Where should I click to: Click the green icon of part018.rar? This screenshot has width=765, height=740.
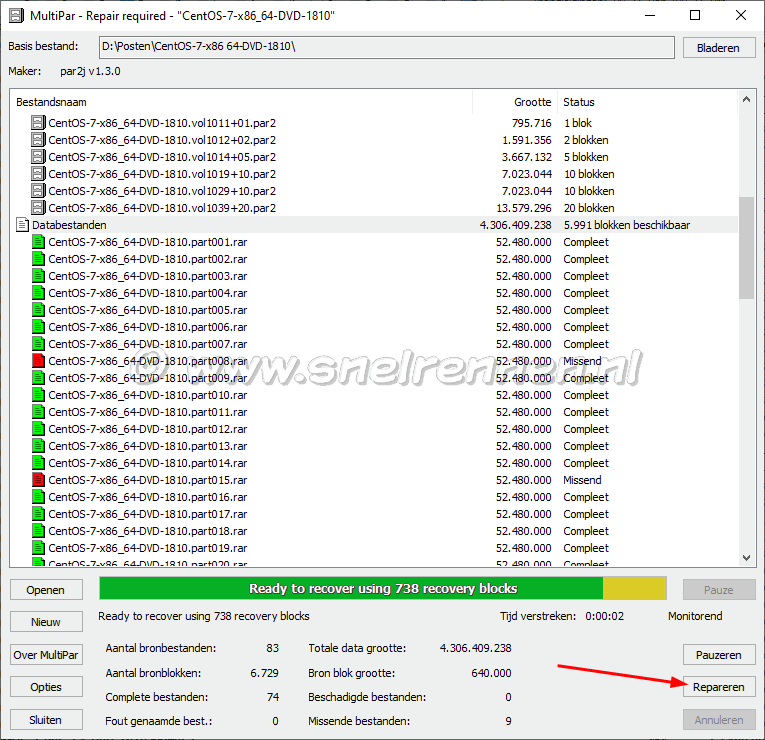click(39, 531)
